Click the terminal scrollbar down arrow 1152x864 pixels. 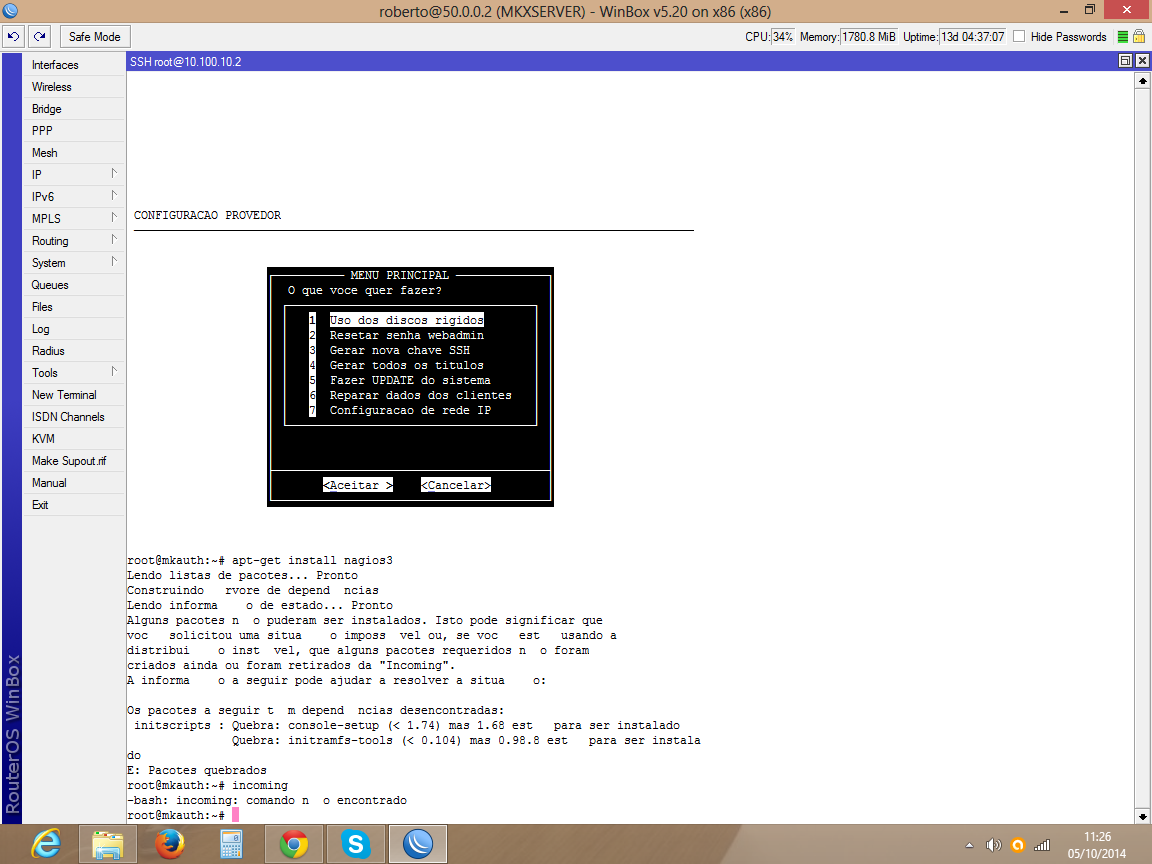click(x=1142, y=816)
